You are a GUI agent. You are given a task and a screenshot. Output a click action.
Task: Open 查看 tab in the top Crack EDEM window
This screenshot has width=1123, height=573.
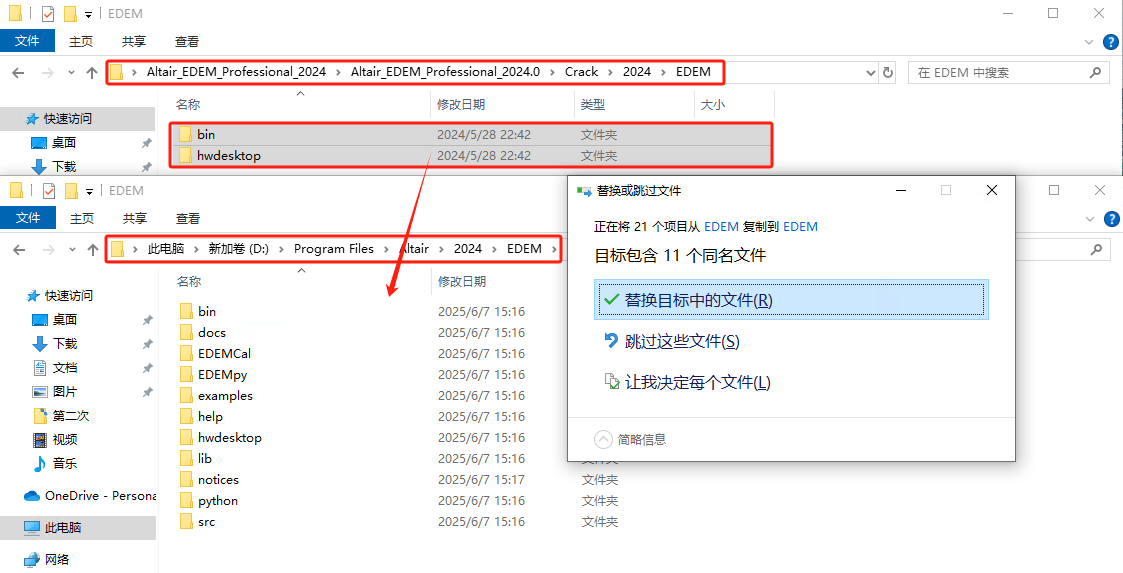point(187,42)
